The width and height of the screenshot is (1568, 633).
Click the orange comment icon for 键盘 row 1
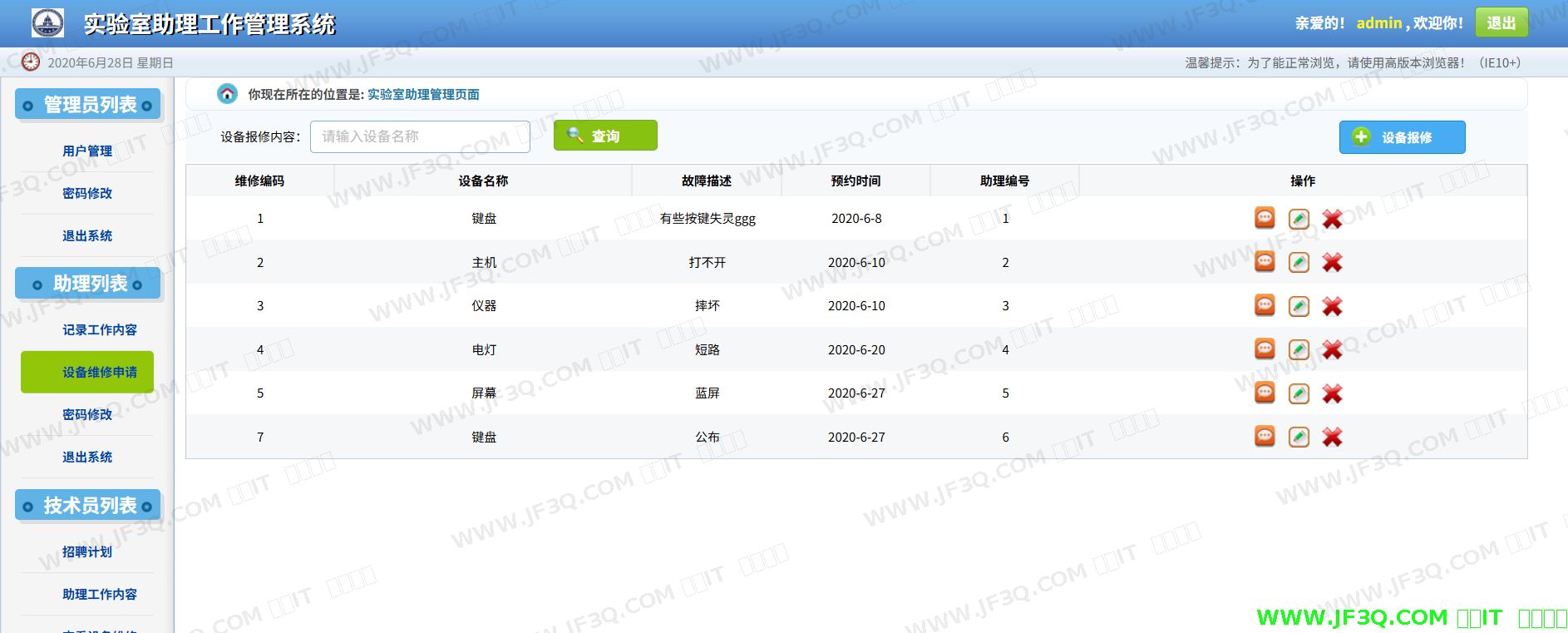click(x=1265, y=218)
